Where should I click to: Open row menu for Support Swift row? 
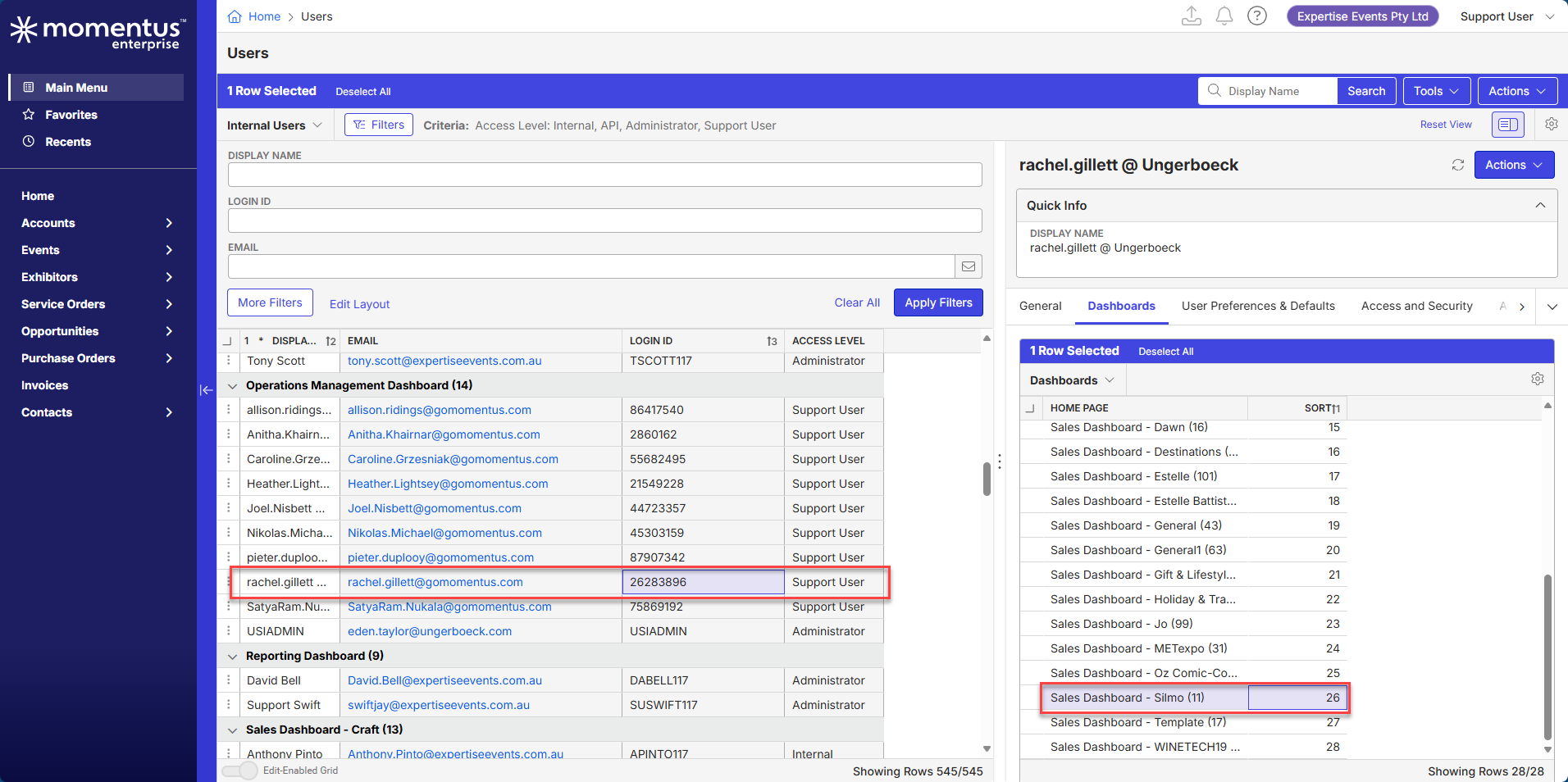click(x=229, y=705)
